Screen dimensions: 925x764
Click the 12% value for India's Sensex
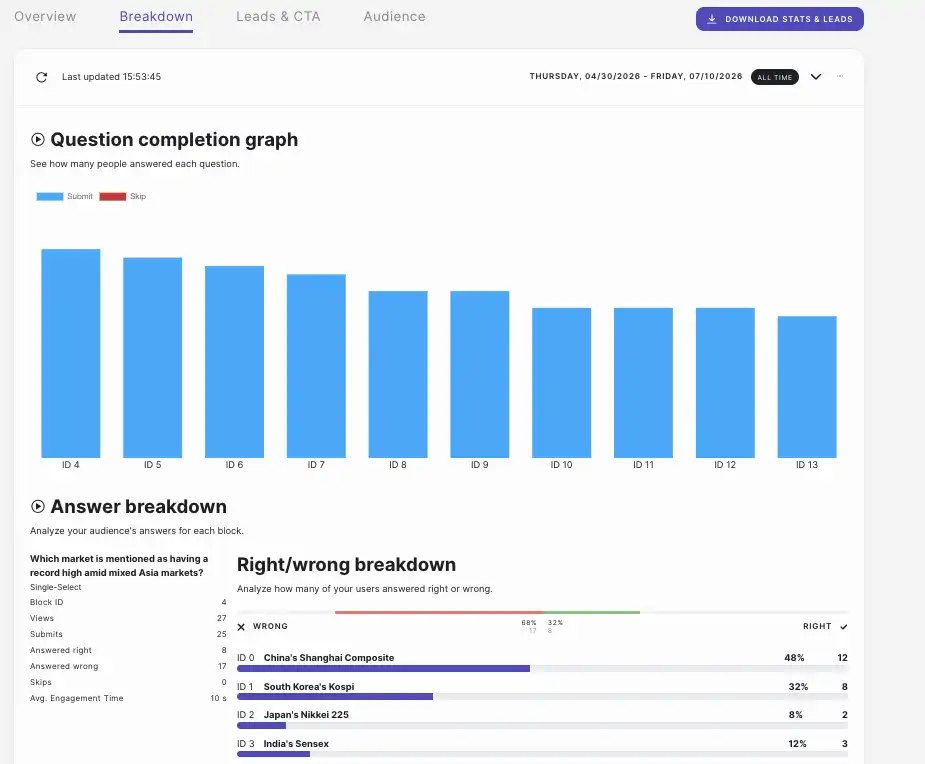tap(797, 743)
